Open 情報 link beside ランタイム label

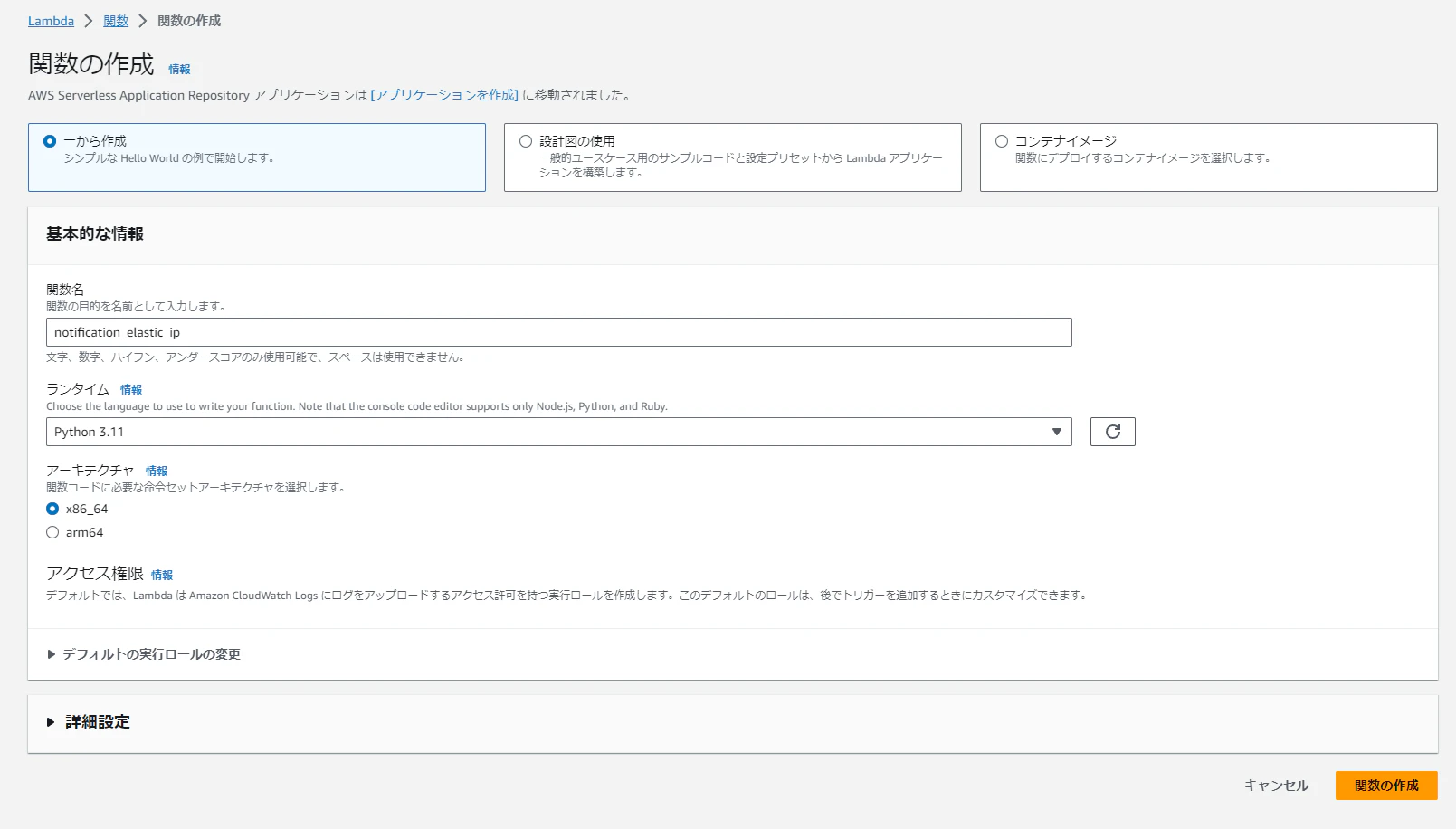(131, 389)
